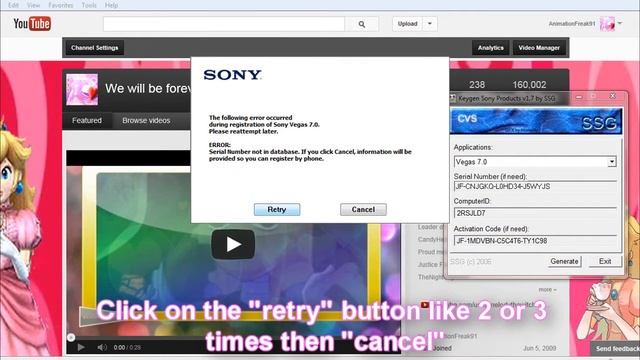Click the Activation Code field
This screenshot has width=640, height=360.
pyautogui.click(x=535, y=241)
